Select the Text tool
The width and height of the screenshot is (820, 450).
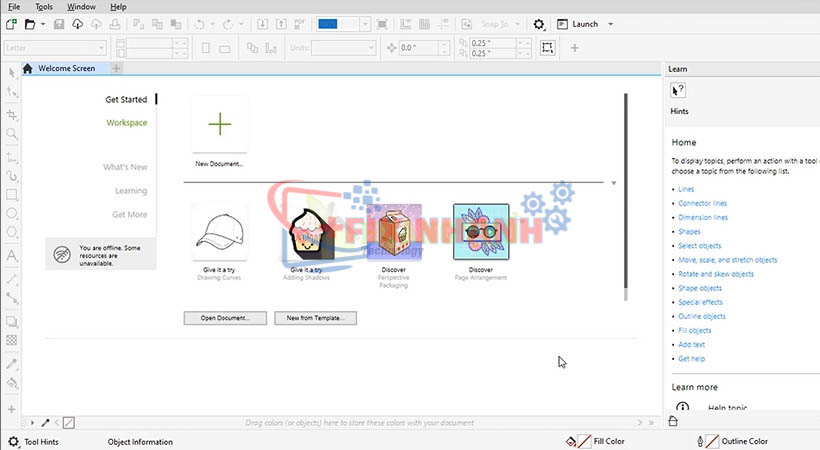pos(12,256)
